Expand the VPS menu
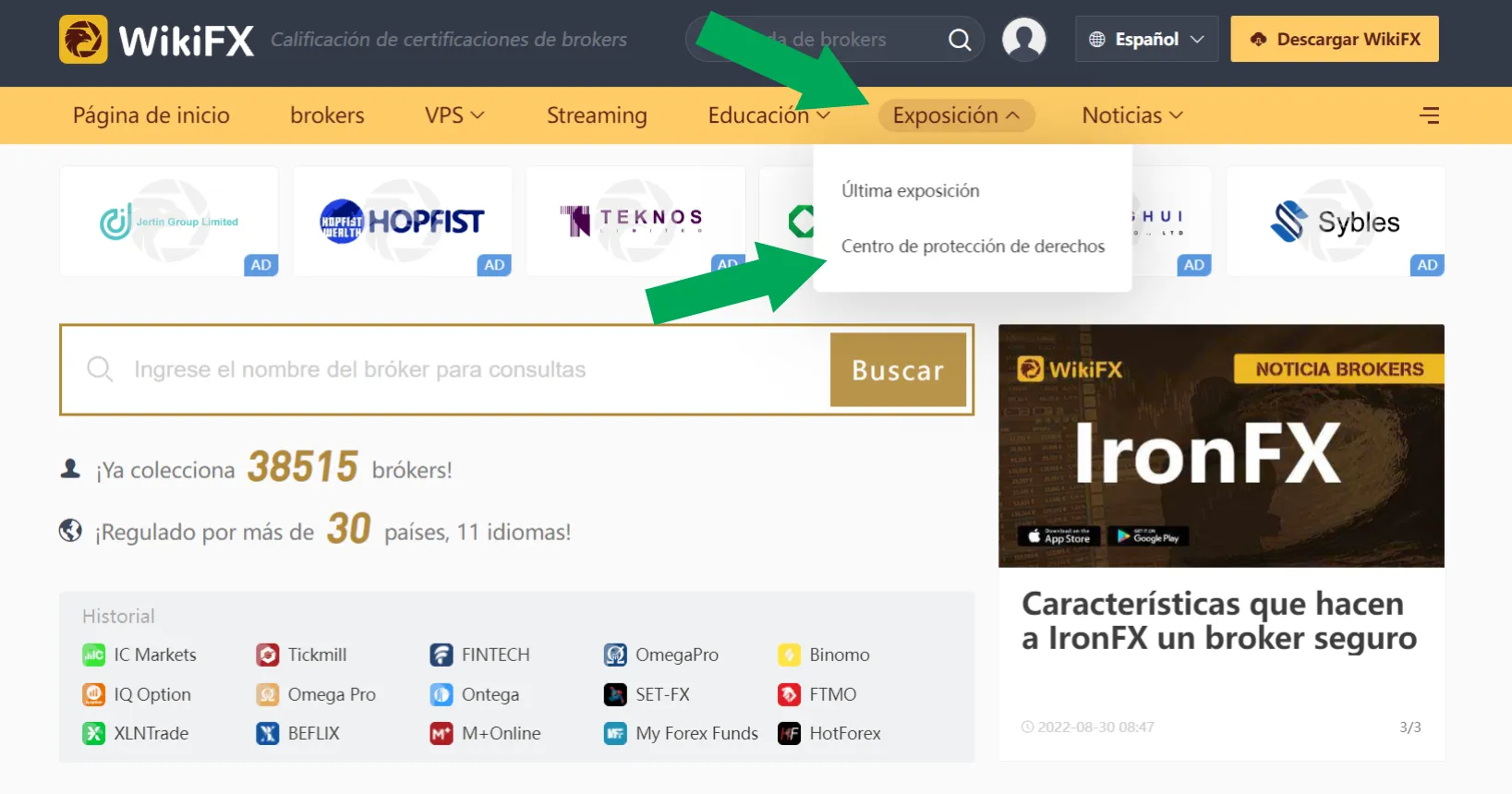This screenshot has width=1512, height=794. (454, 115)
